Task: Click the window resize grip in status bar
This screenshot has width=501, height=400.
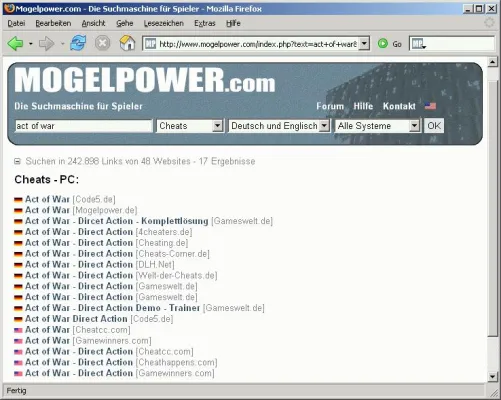Action: [494, 392]
